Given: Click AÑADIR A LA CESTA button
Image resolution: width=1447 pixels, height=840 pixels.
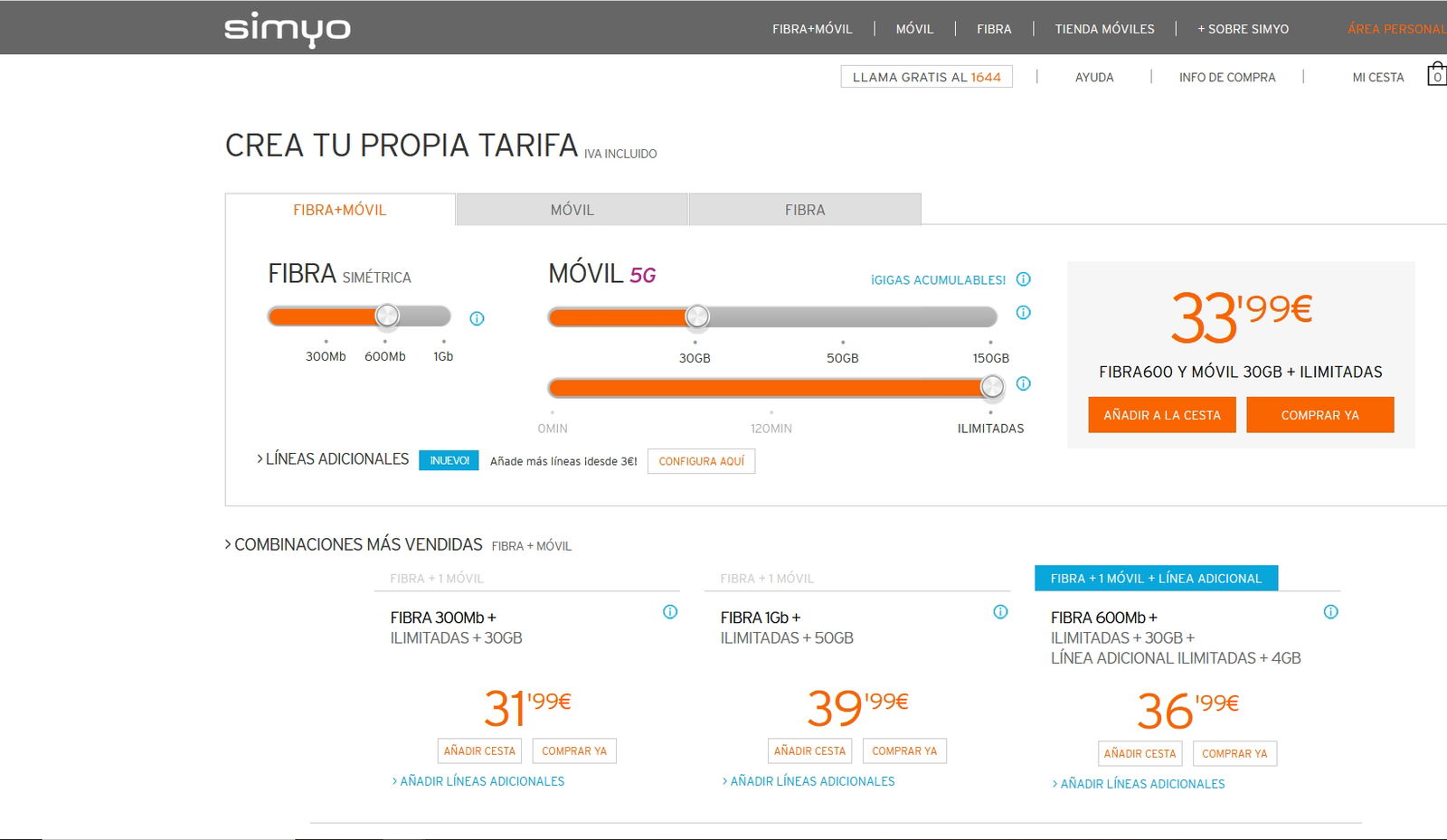Looking at the screenshot, I should (x=1162, y=415).
